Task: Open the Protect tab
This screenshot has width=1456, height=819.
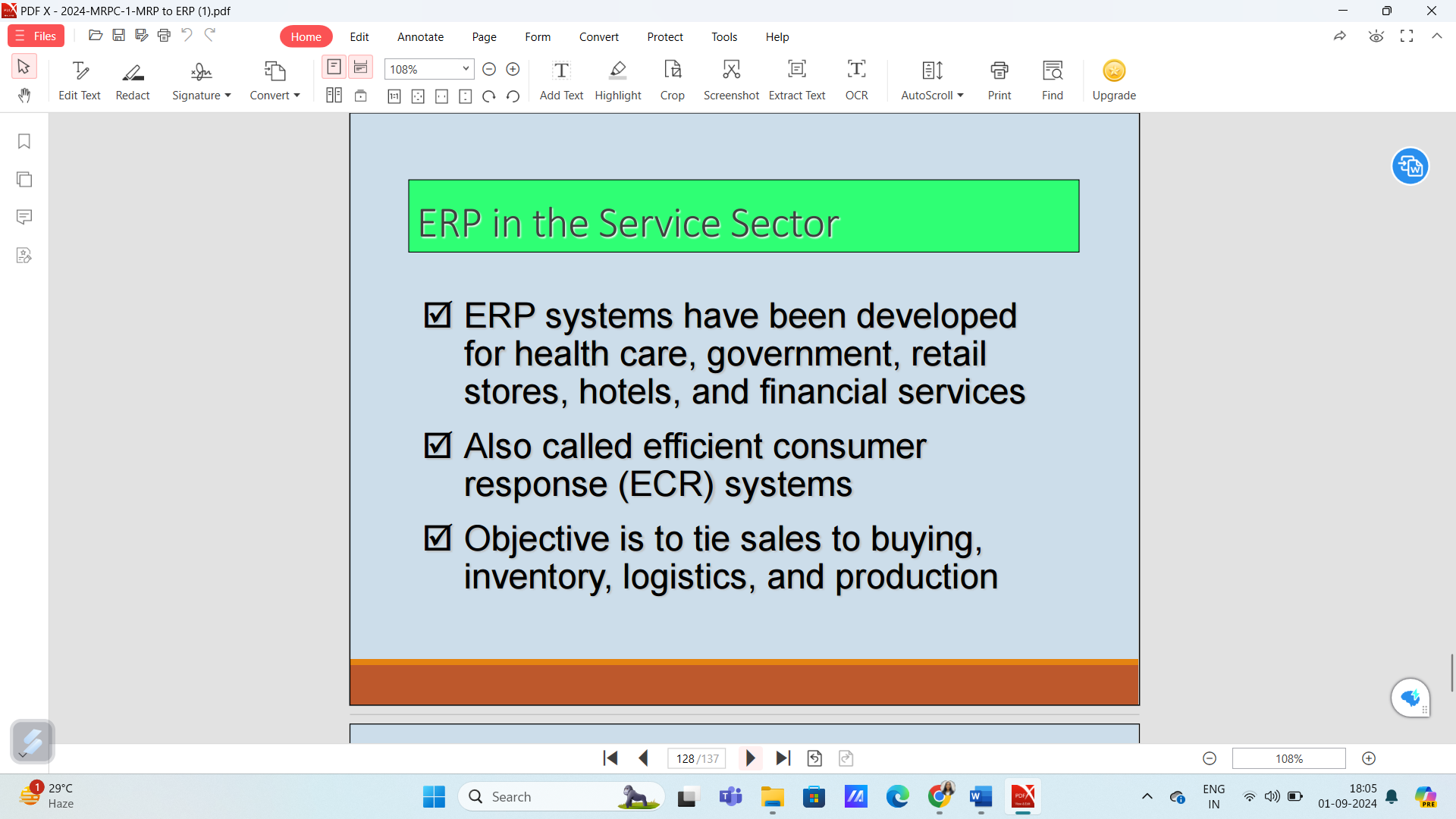Action: point(665,36)
